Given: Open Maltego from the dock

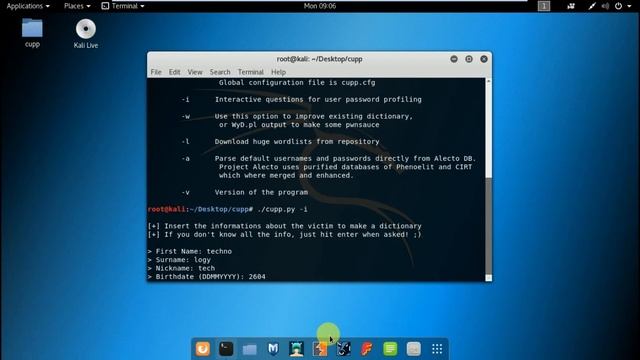Looking at the screenshot, I should tap(343, 349).
